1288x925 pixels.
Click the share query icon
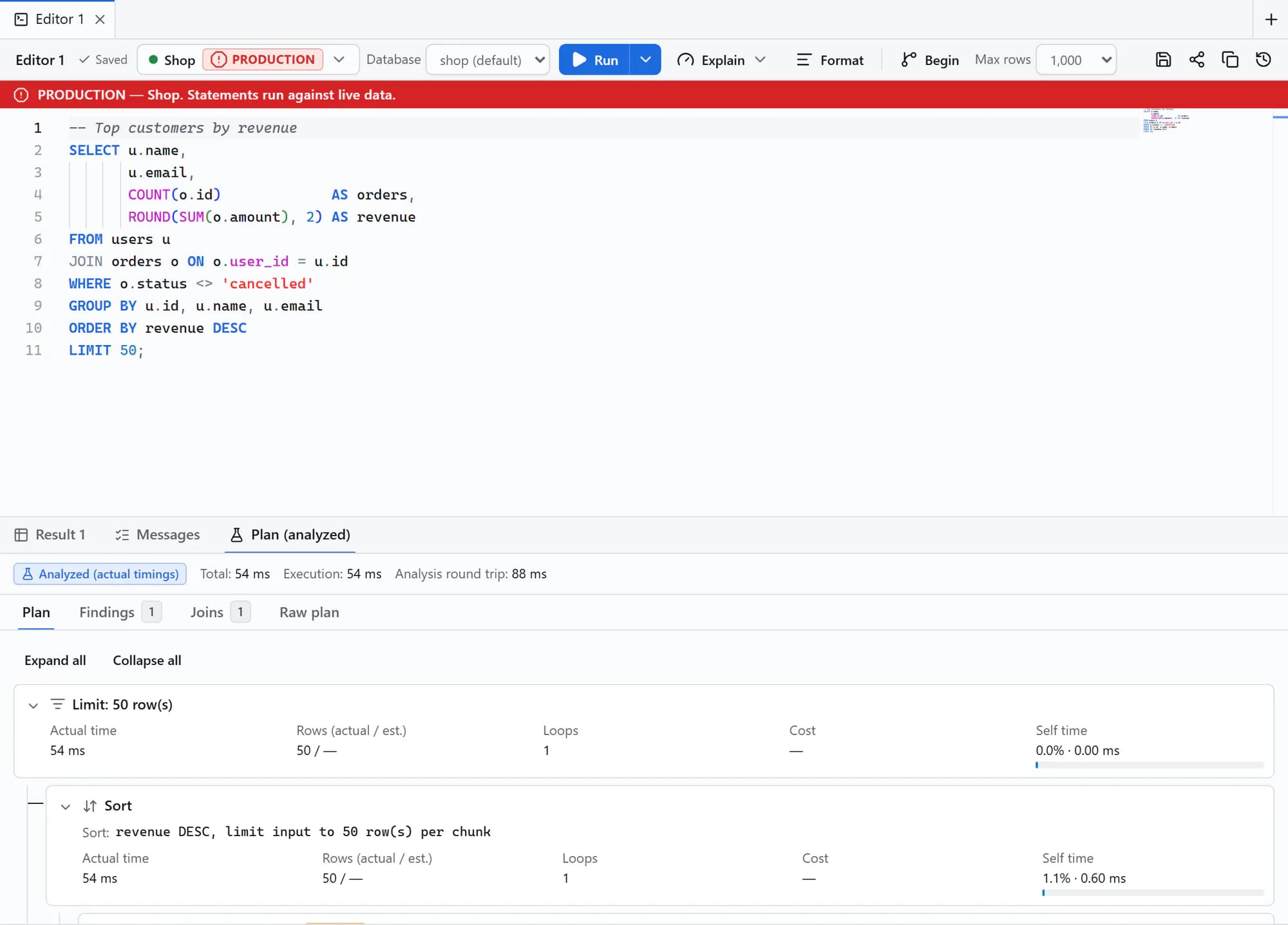coord(1197,60)
